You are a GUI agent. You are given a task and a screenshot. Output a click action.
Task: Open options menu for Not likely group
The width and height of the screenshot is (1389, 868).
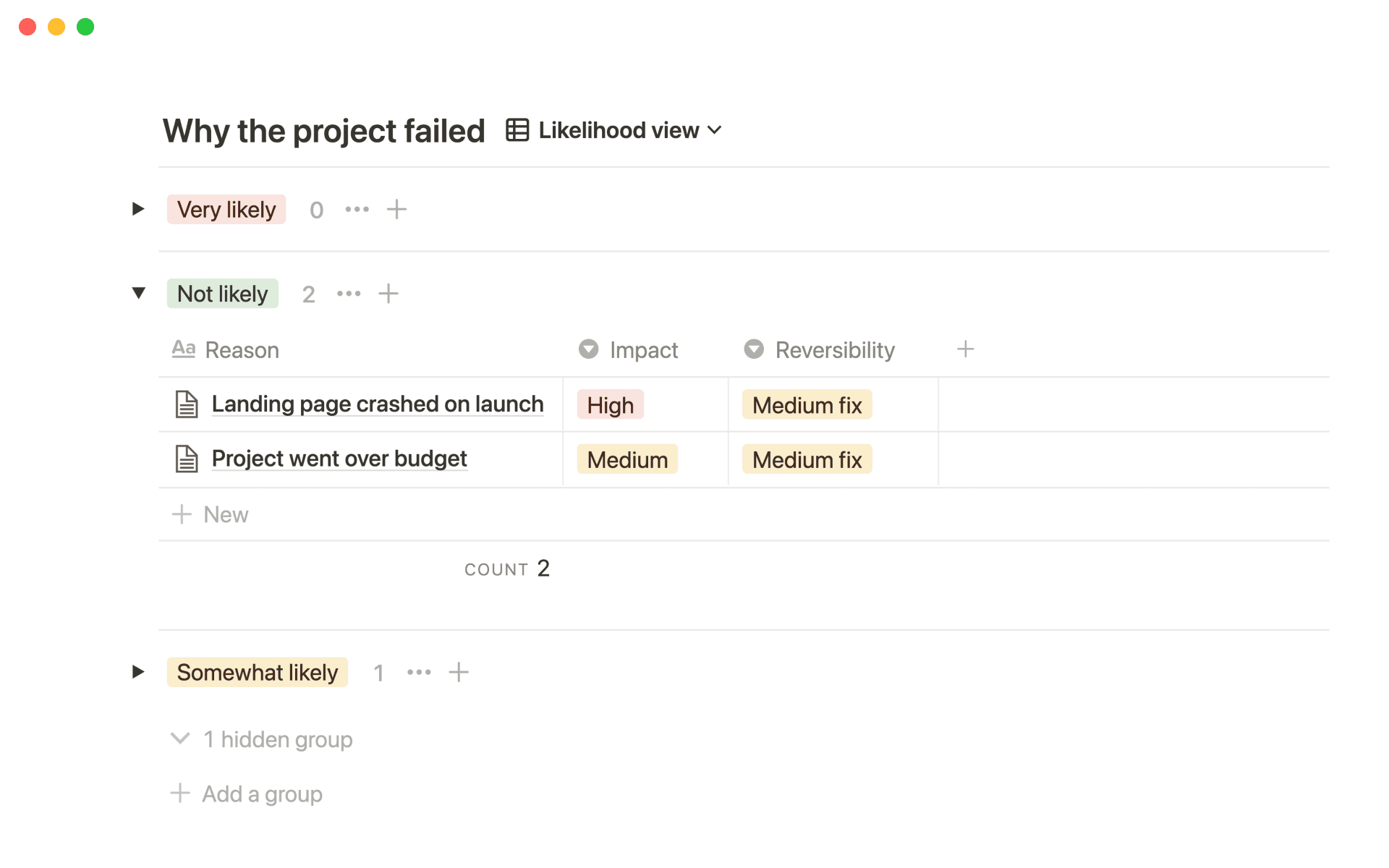349,294
